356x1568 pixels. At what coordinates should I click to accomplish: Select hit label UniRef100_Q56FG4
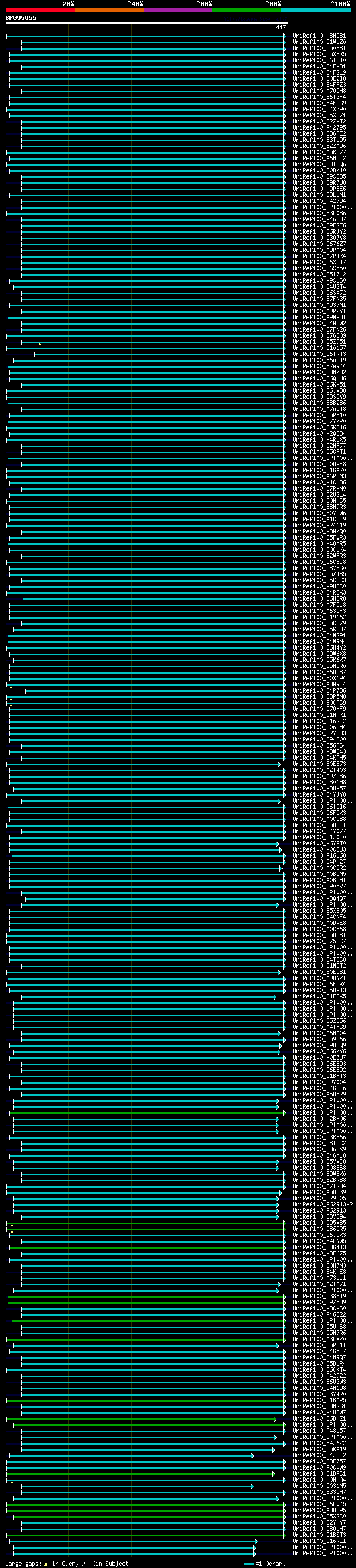(x=319, y=746)
